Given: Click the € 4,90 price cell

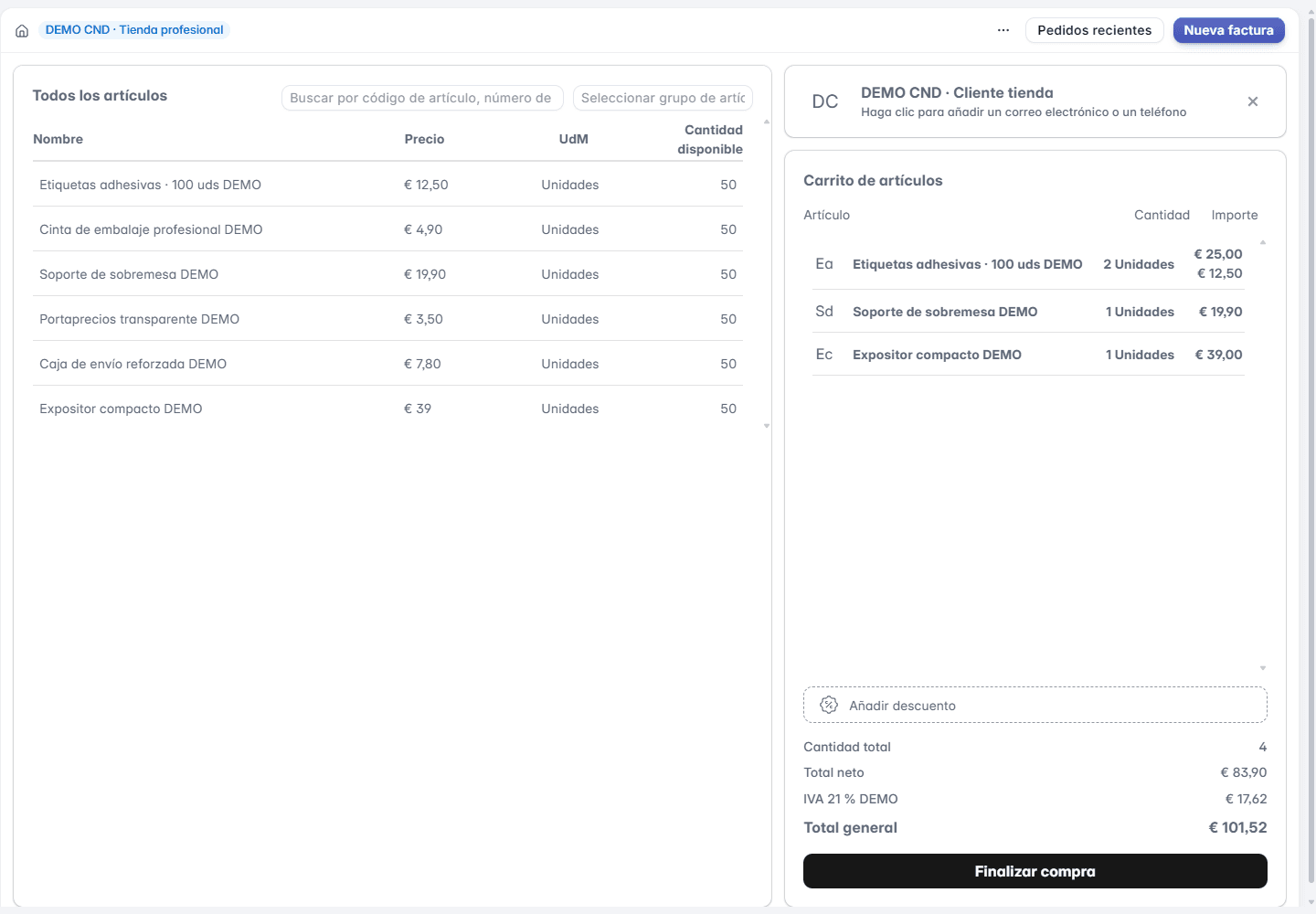Looking at the screenshot, I should point(423,229).
